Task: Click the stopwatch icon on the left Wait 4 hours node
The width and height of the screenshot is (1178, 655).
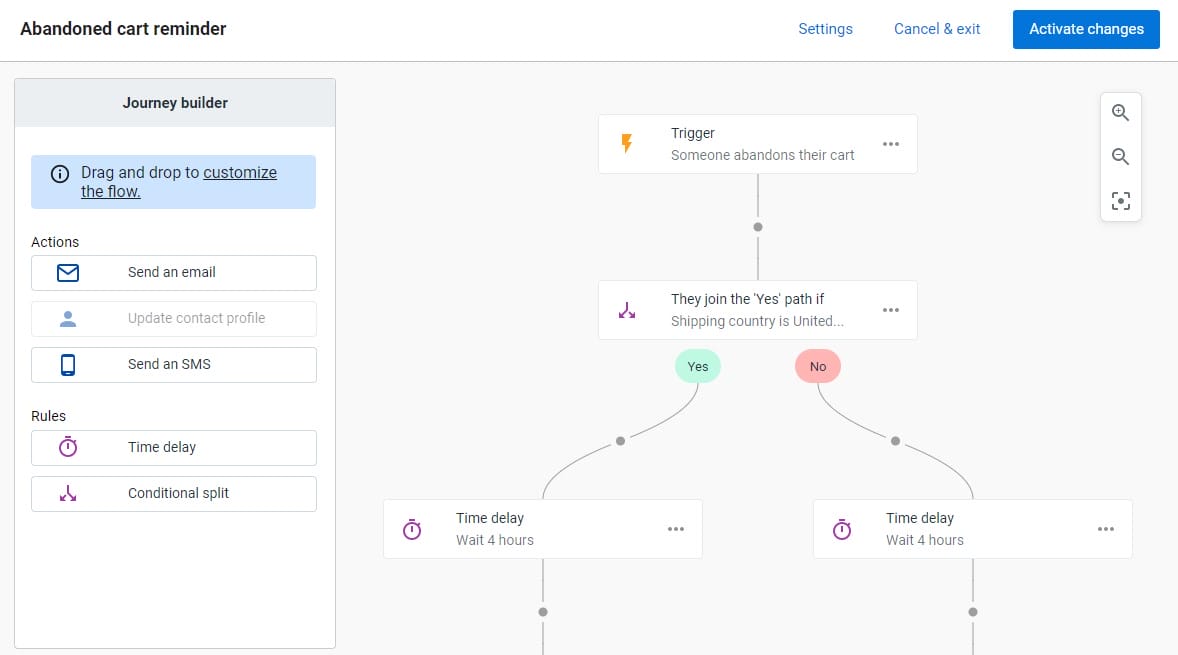Action: [x=412, y=528]
